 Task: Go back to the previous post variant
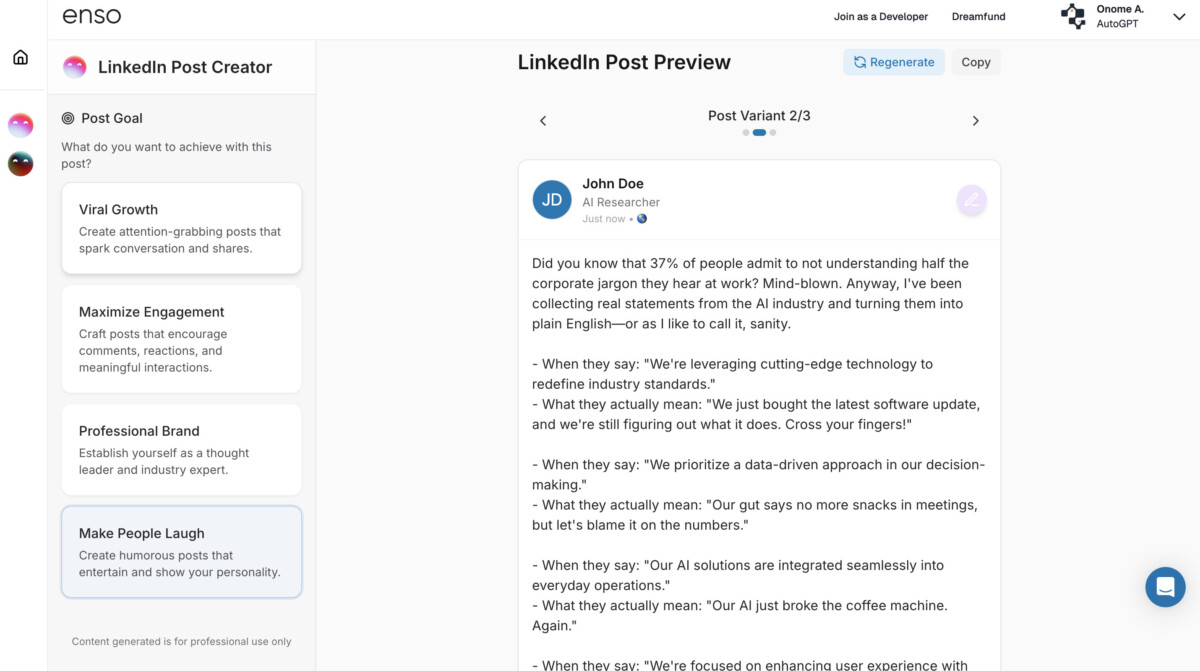[543, 120]
